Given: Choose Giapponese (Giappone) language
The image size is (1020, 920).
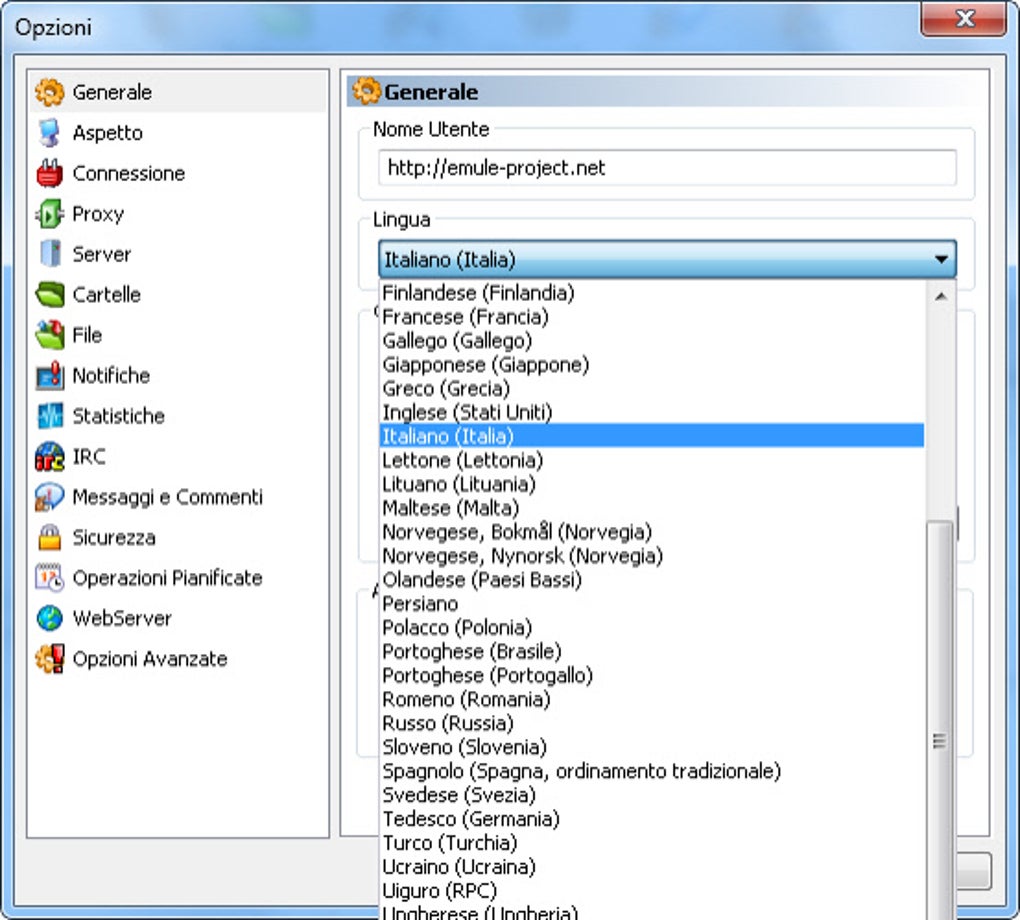Looking at the screenshot, I should [x=652, y=364].
